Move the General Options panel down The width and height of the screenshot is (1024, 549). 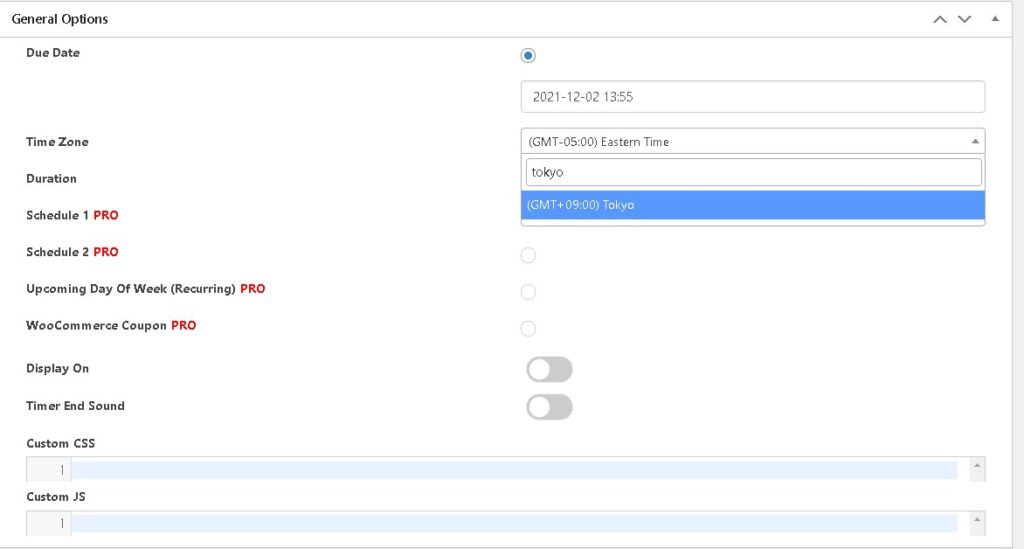point(964,19)
